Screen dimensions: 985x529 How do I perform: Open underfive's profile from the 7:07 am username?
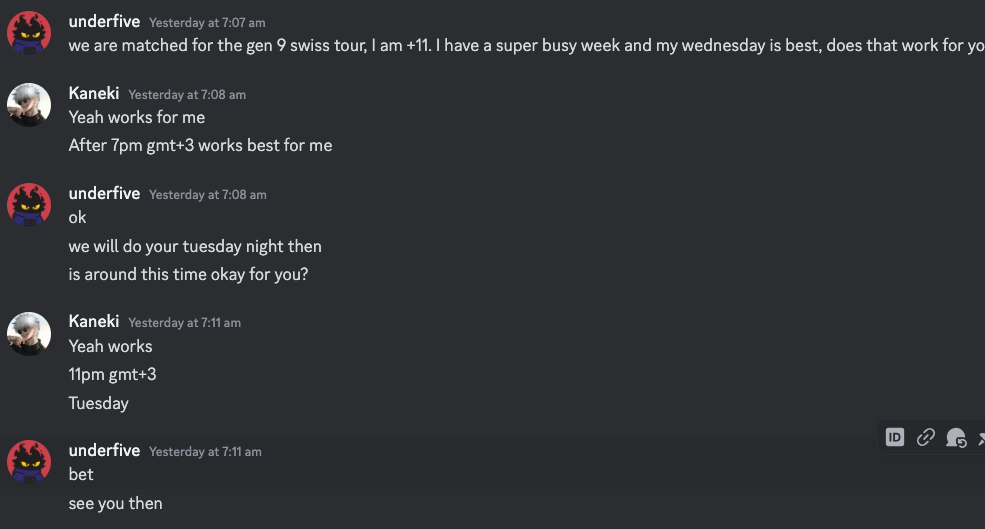pos(104,21)
